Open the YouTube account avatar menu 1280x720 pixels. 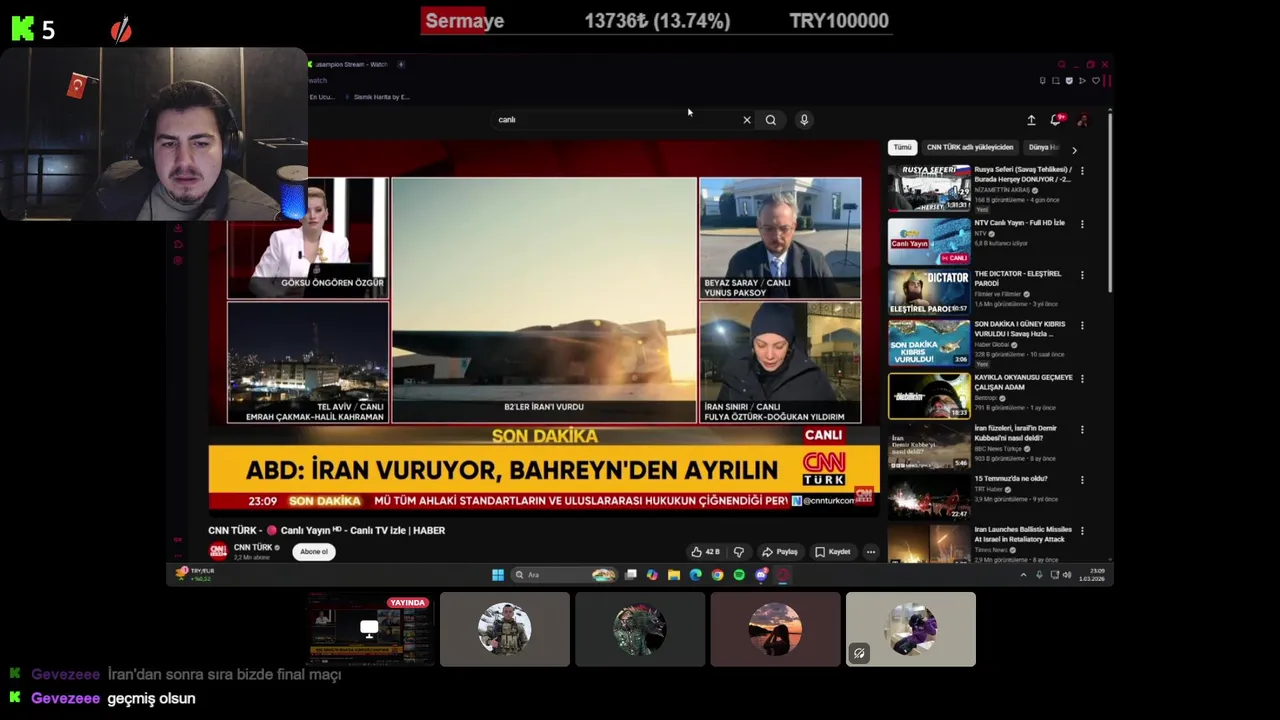tap(1082, 120)
